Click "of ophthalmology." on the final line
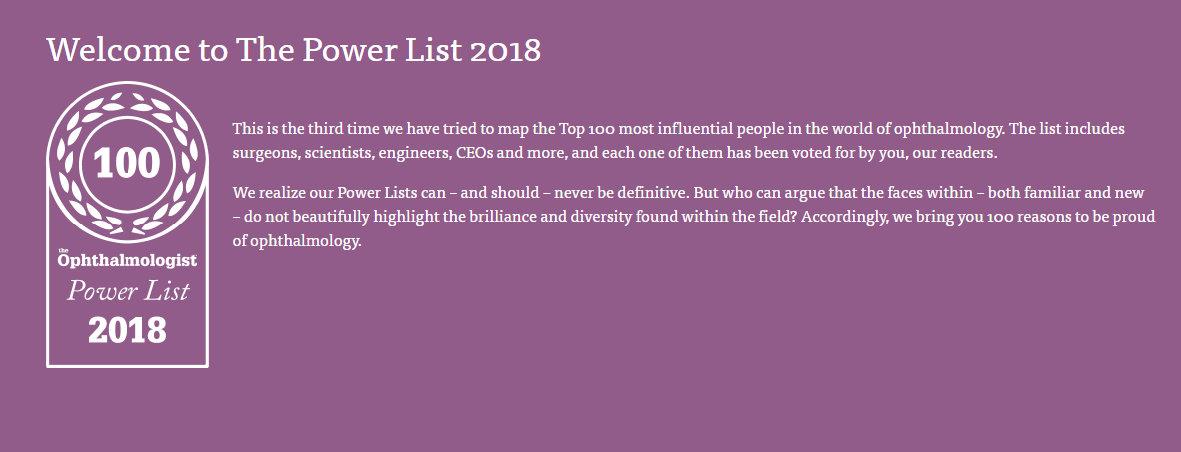This screenshot has width=1181, height=452. pyautogui.click(x=296, y=242)
